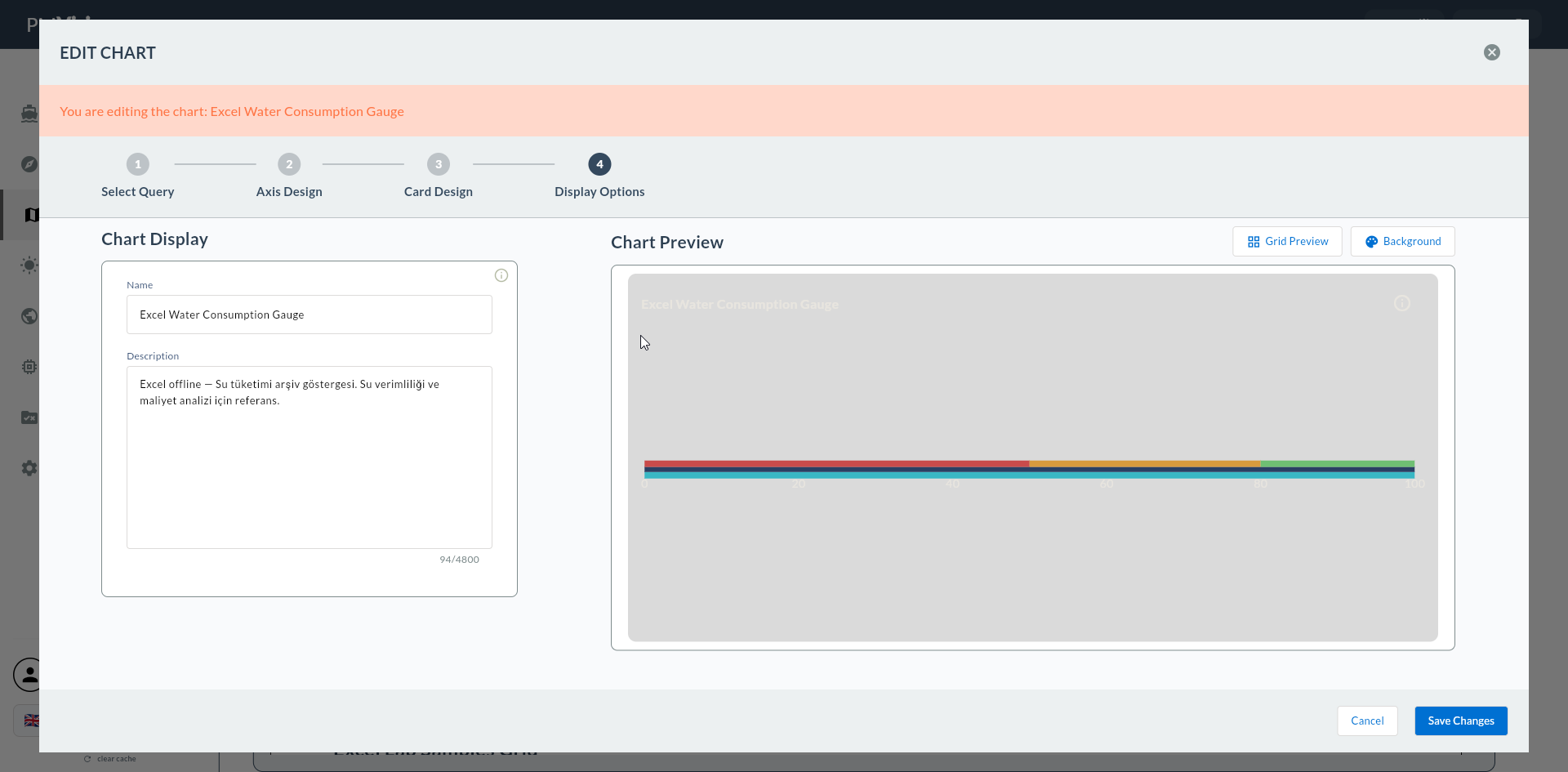Image resolution: width=1568 pixels, height=772 pixels.
Task: Open the Background color options
Action: point(1402,242)
